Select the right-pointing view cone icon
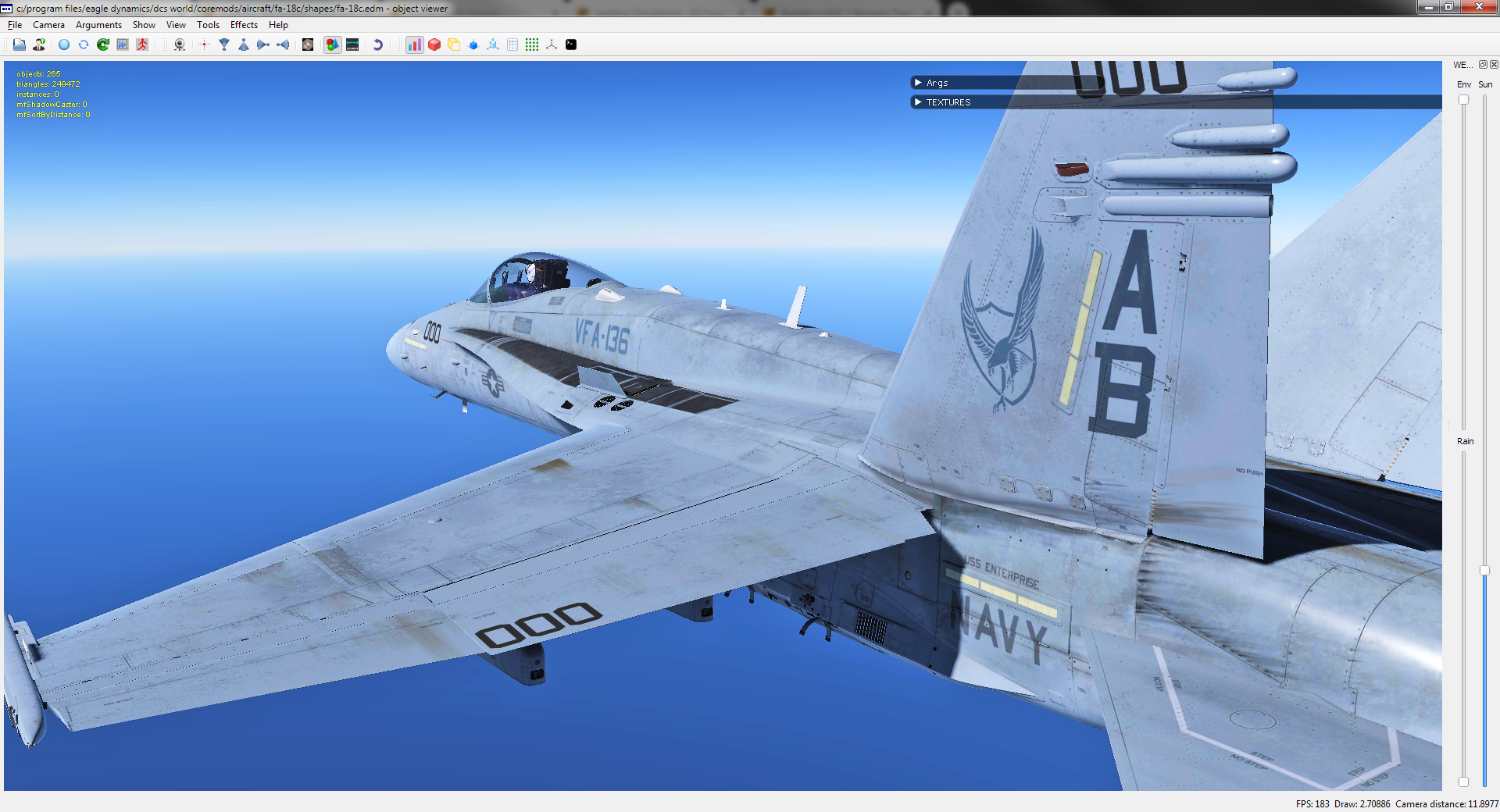1500x812 pixels. coord(263,45)
